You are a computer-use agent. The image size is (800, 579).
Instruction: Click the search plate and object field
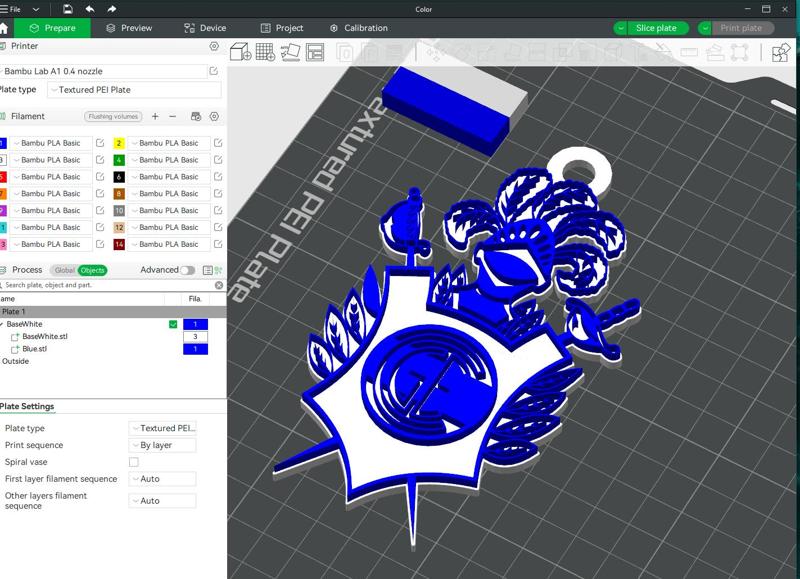click(x=100, y=285)
